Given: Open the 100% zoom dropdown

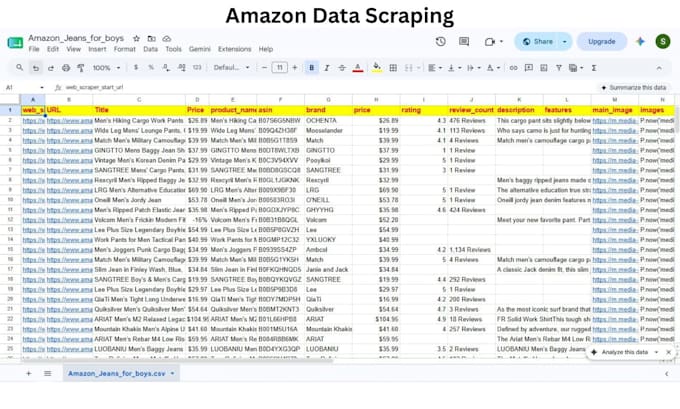Looking at the screenshot, I should point(107,68).
